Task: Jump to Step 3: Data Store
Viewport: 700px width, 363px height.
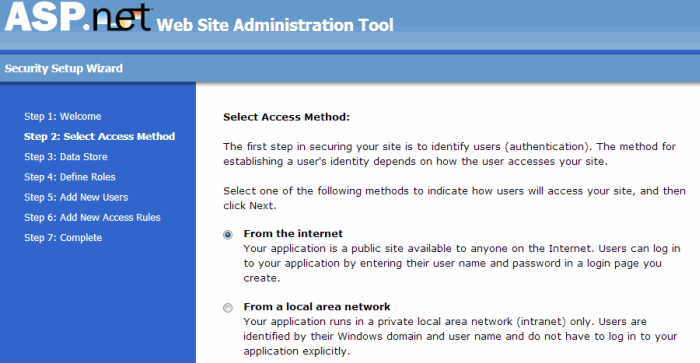Action: [x=66, y=157]
